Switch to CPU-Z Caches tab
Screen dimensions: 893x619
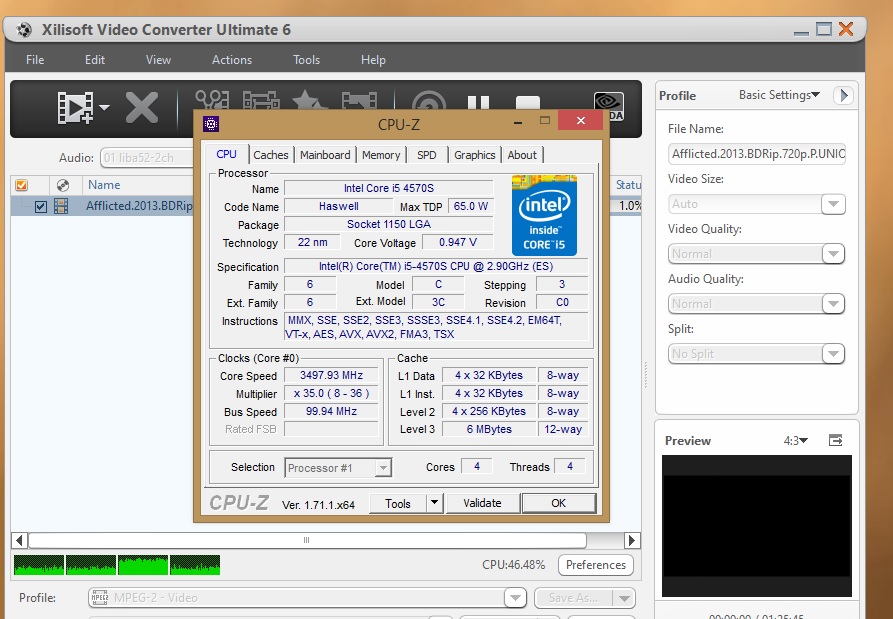coord(271,155)
